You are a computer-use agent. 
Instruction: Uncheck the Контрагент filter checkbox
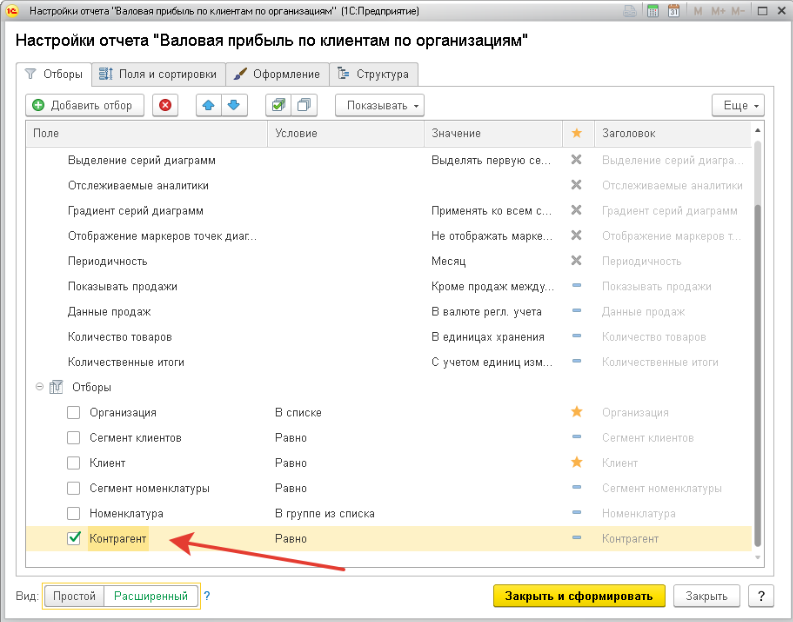74,539
